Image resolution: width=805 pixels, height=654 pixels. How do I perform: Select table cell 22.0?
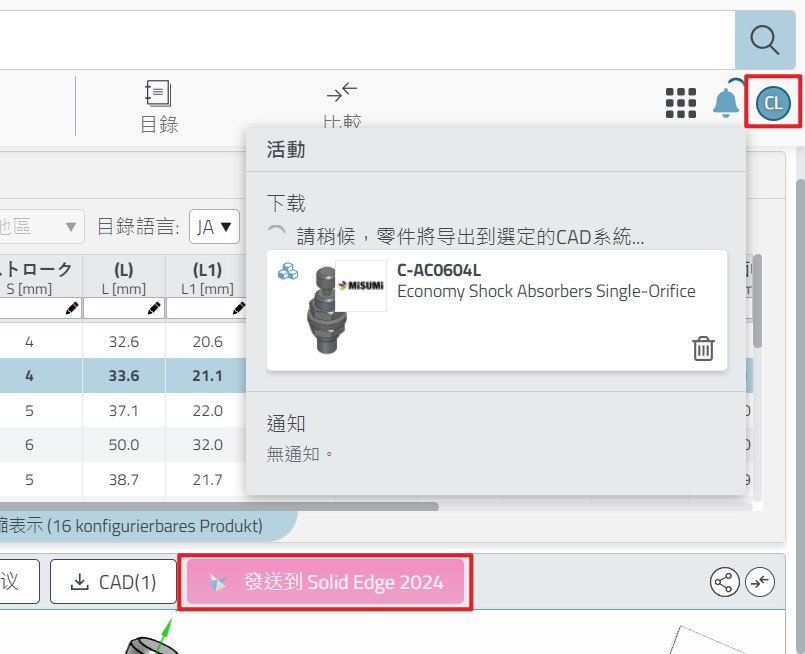click(x=206, y=410)
